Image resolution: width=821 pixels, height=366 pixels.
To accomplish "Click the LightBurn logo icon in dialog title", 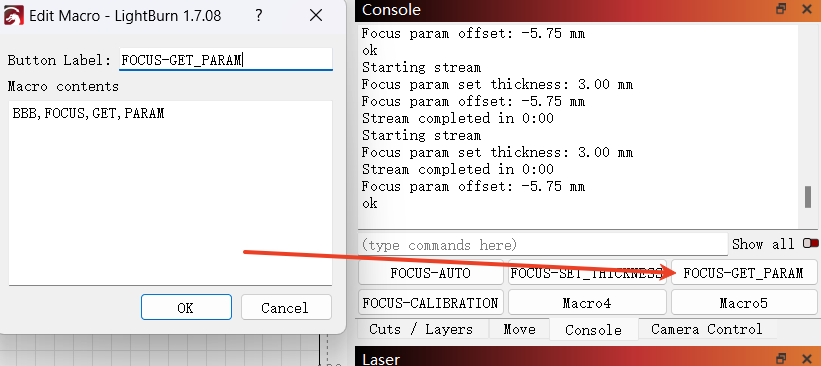I will coord(14,15).
